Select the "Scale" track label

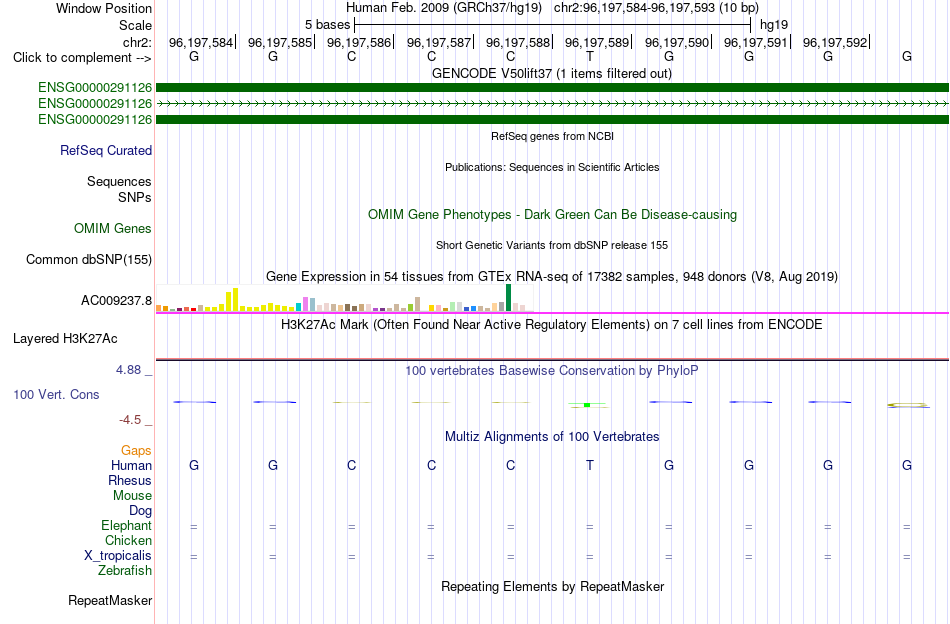(135, 25)
